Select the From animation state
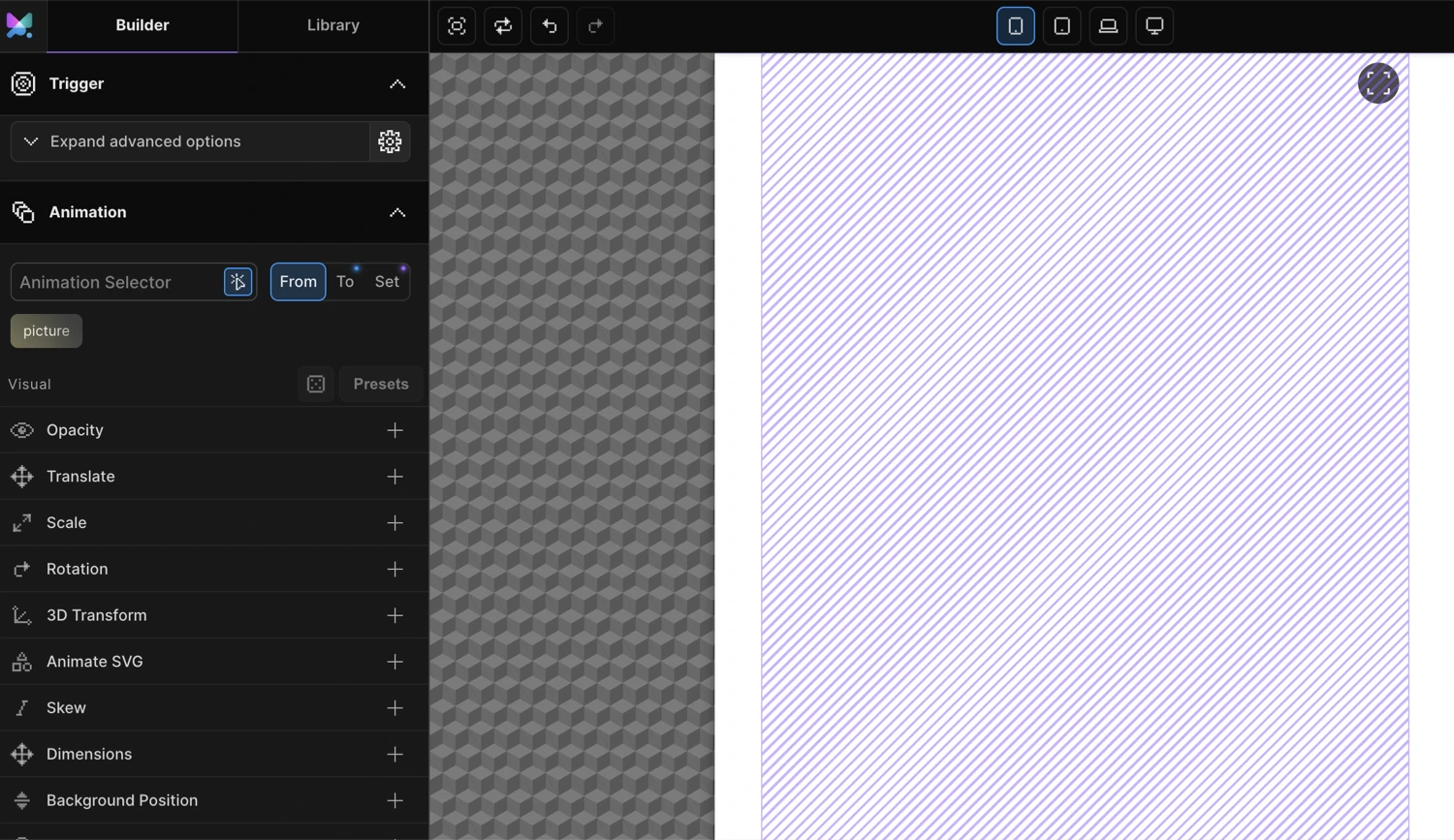1454x840 pixels. 298,281
